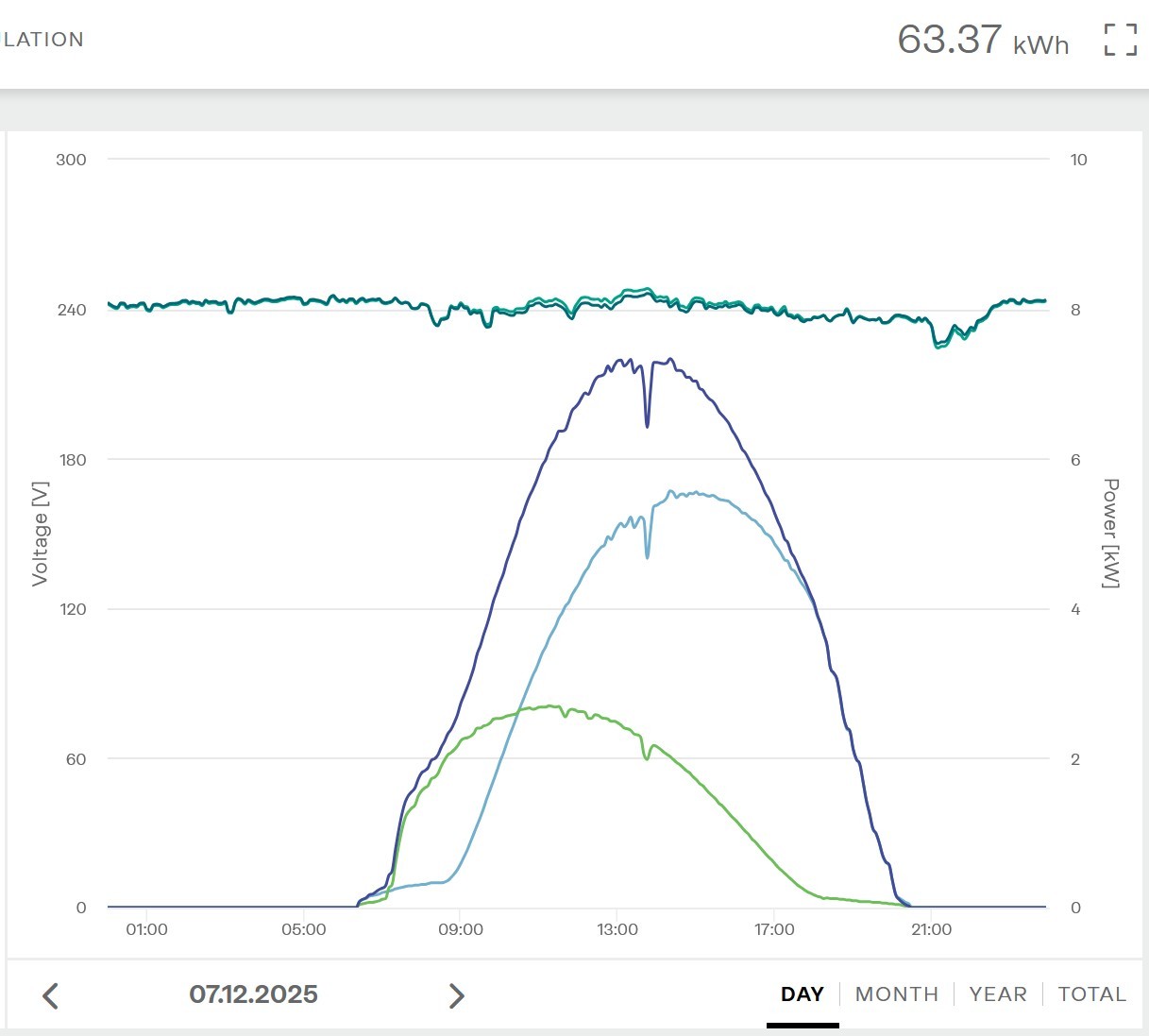Screen dimensions: 1149x1036
Task: Select the DAY tab
Action: (802, 994)
